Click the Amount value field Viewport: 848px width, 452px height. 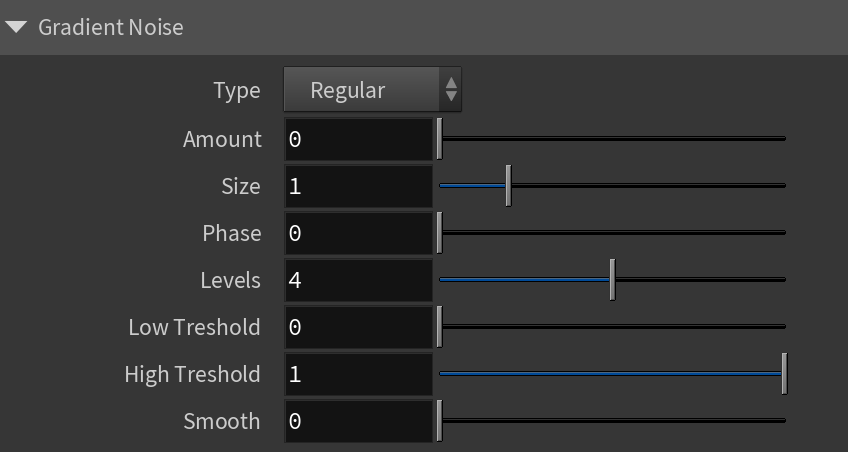[359, 139]
